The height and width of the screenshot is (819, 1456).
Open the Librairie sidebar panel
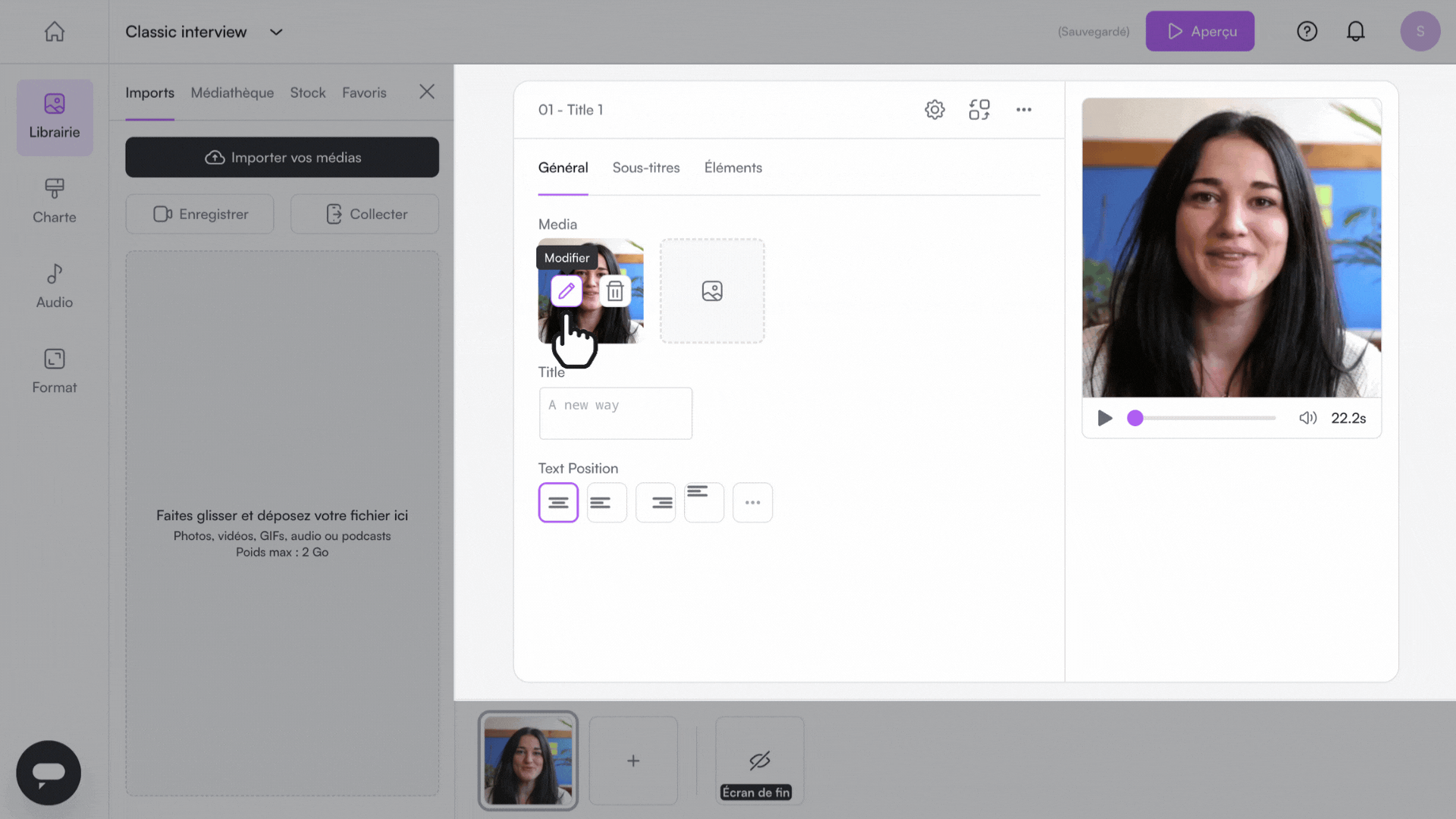pyautogui.click(x=55, y=118)
